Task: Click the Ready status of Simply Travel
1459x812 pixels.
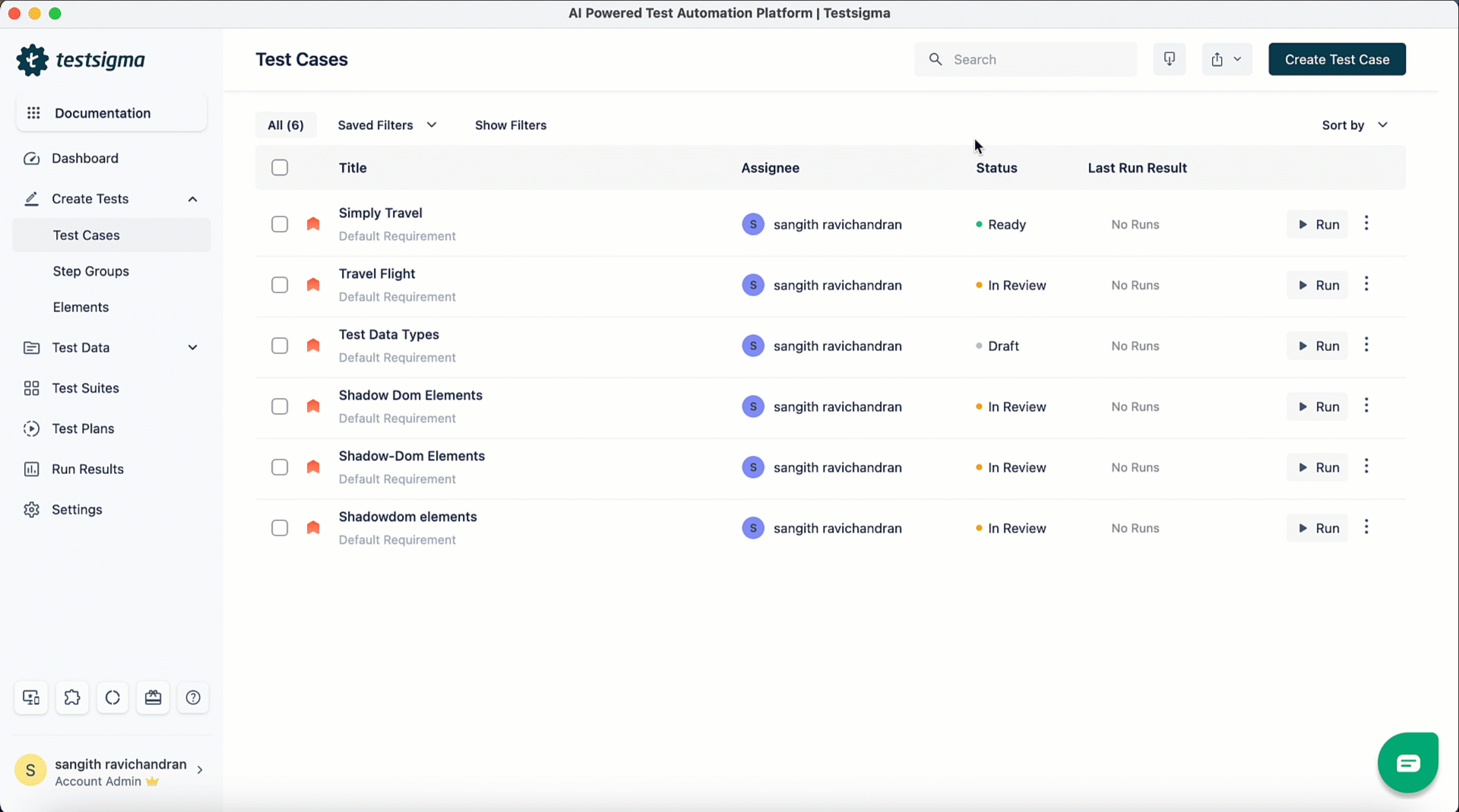Action: [1001, 224]
